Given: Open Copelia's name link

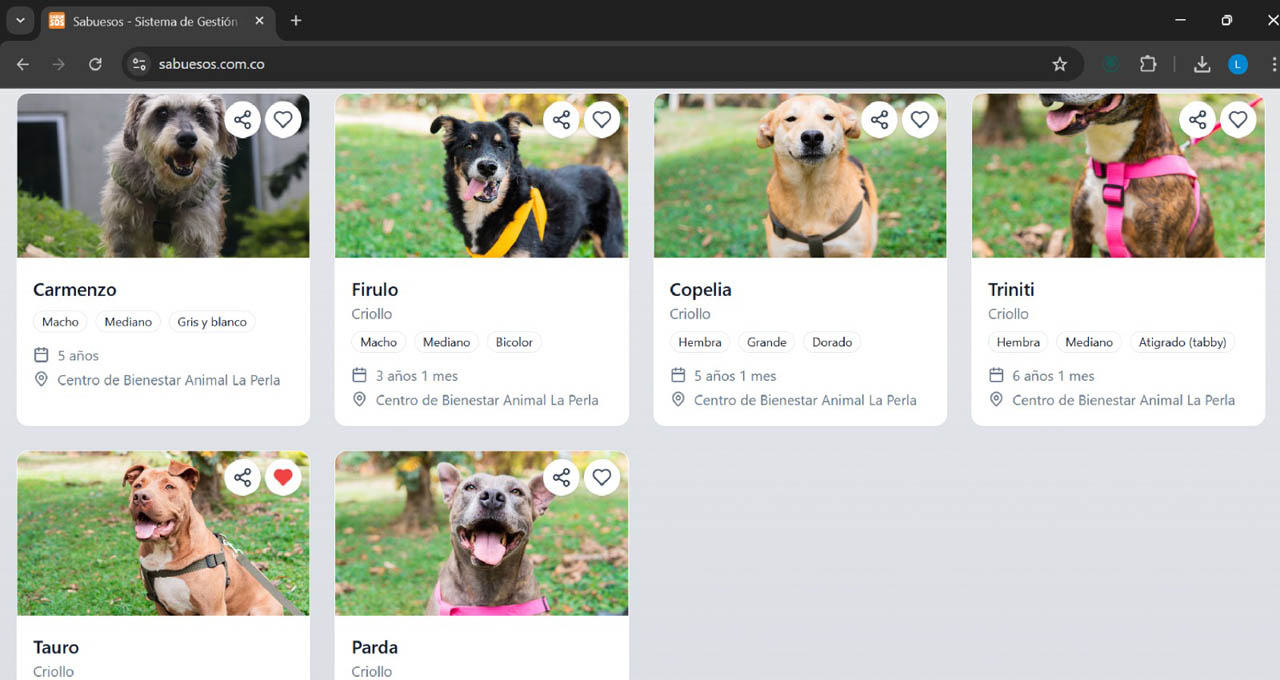Looking at the screenshot, I should coord(700,290).
